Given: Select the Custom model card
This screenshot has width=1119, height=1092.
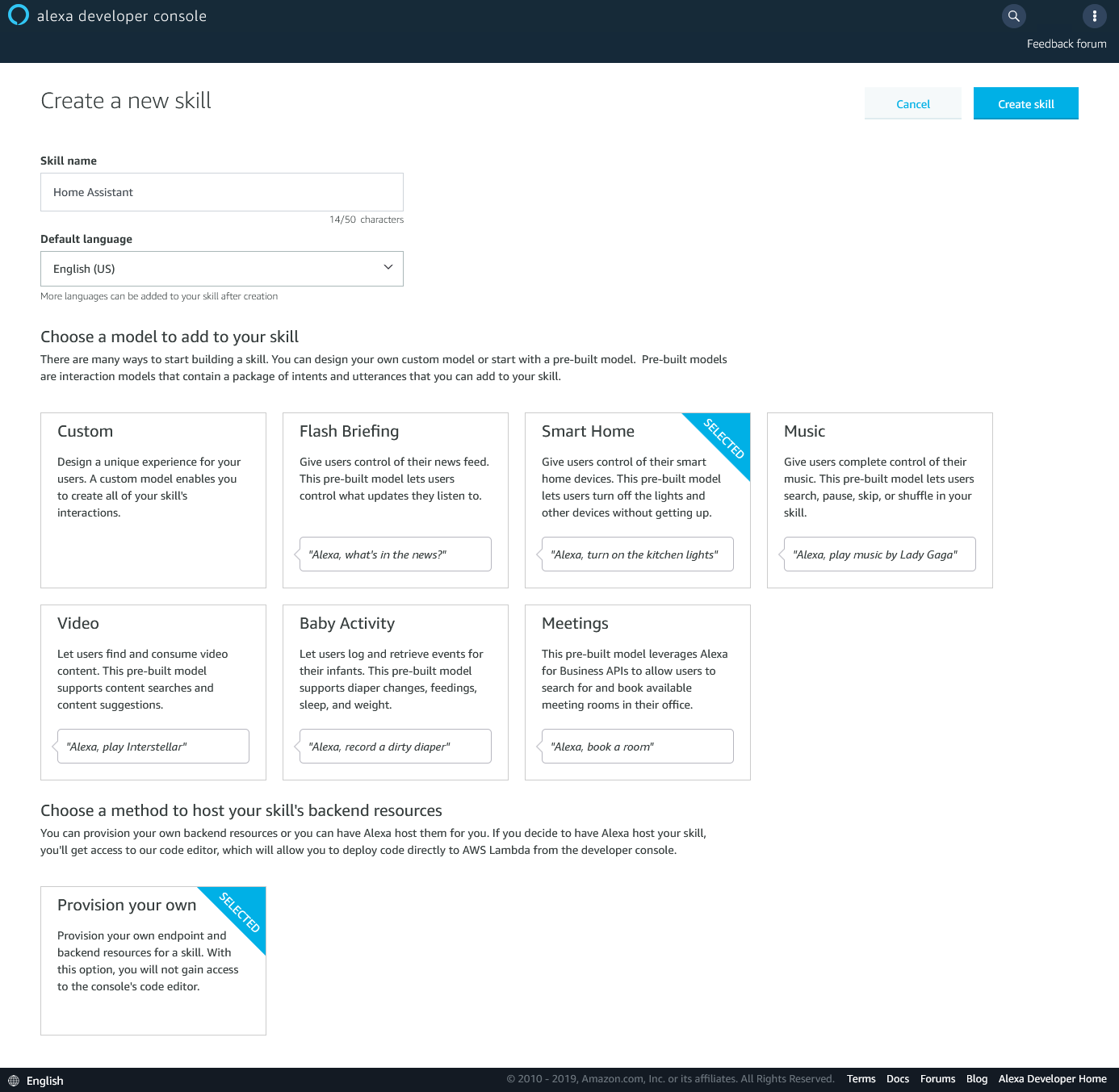Looking at the screenshot, I should point(153,500).
